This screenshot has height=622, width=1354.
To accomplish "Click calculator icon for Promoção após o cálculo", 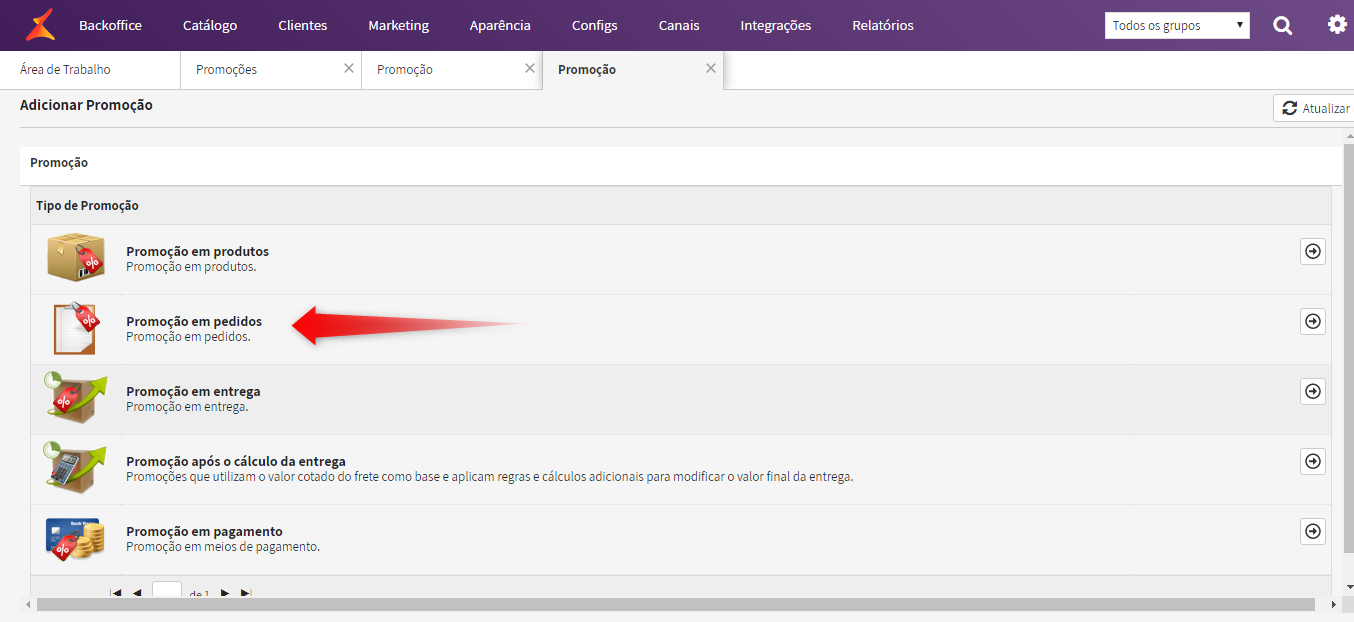I will click(75, 468).
